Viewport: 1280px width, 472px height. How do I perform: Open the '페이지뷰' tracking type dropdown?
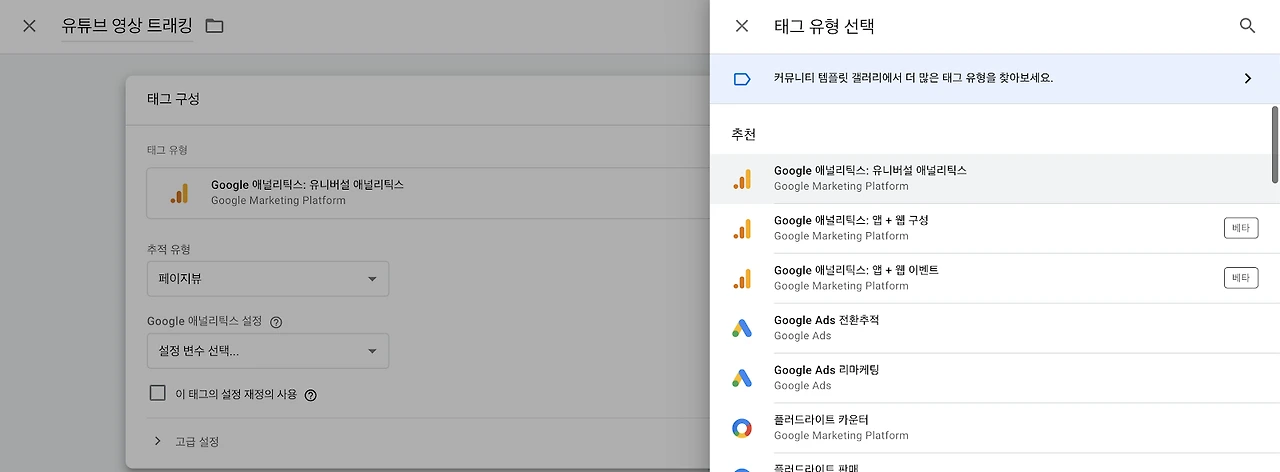(x=267, y=279)
